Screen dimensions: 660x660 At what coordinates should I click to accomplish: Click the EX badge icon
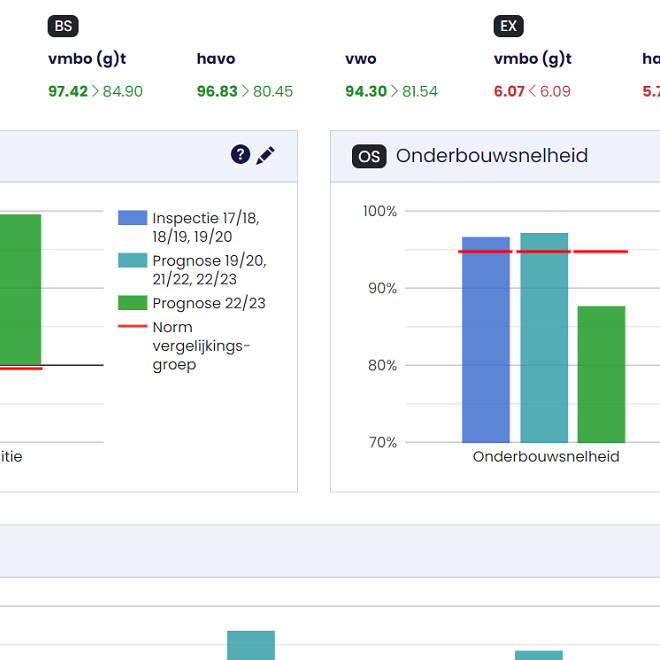coord(508,26)
